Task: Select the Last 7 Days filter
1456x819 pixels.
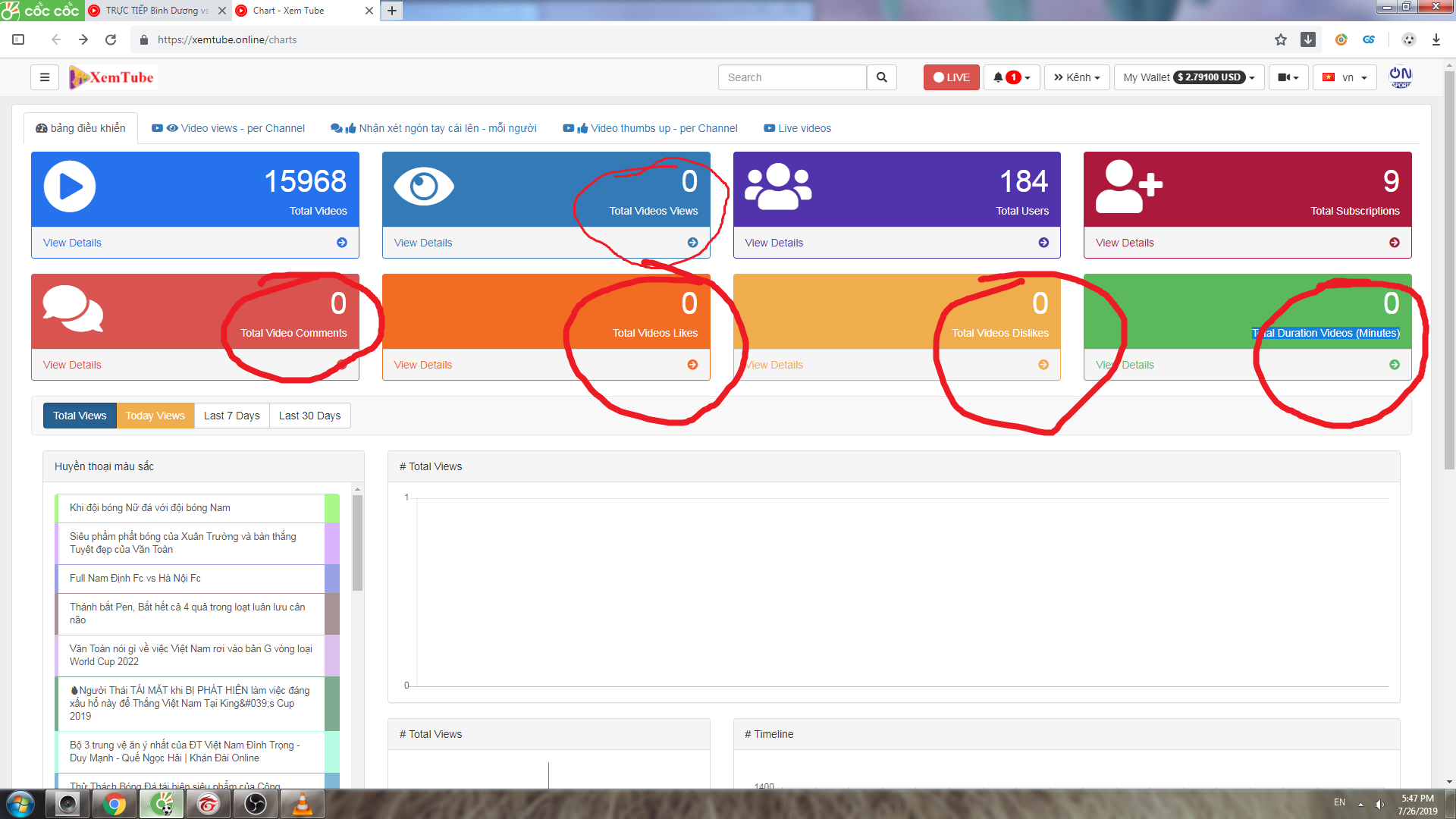Action: click(231, 416)
